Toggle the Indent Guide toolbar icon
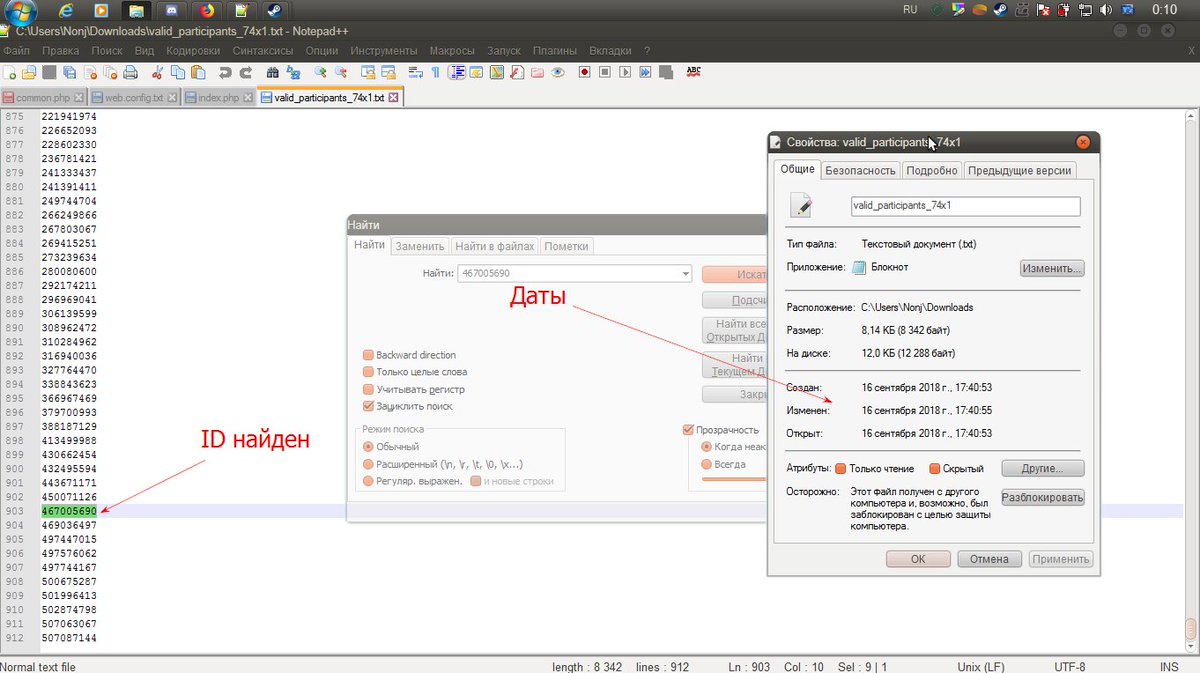 [459, 72]
